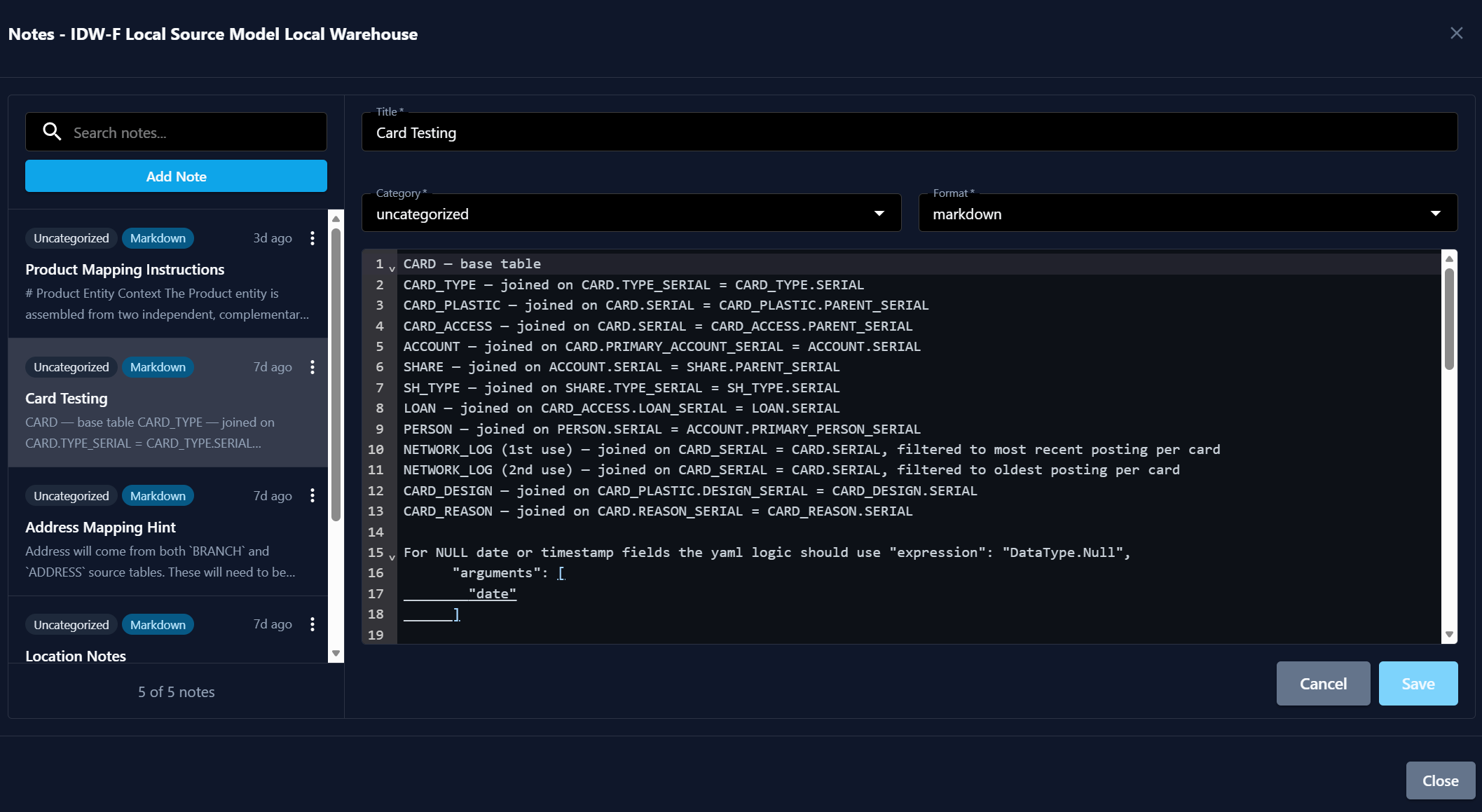Open three-dot menu for Address Mapping Hint
The width and height of the screenshot is (1482, 812).
pyautogui.click(x=313, y=496)
